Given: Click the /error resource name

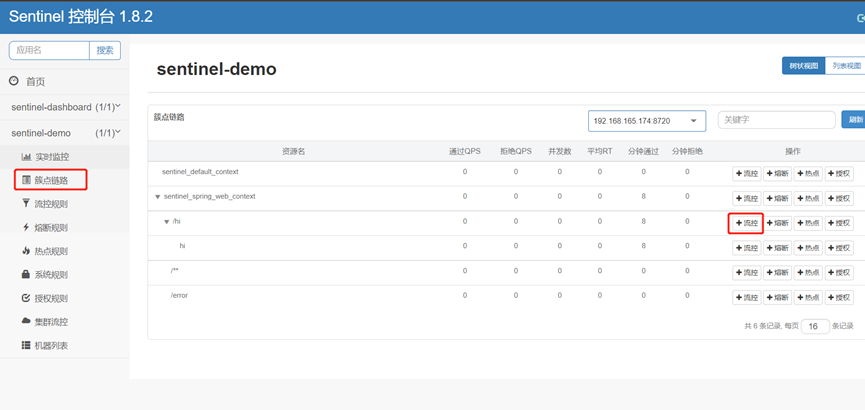Looking at the screenshot, I should point(179,296).
